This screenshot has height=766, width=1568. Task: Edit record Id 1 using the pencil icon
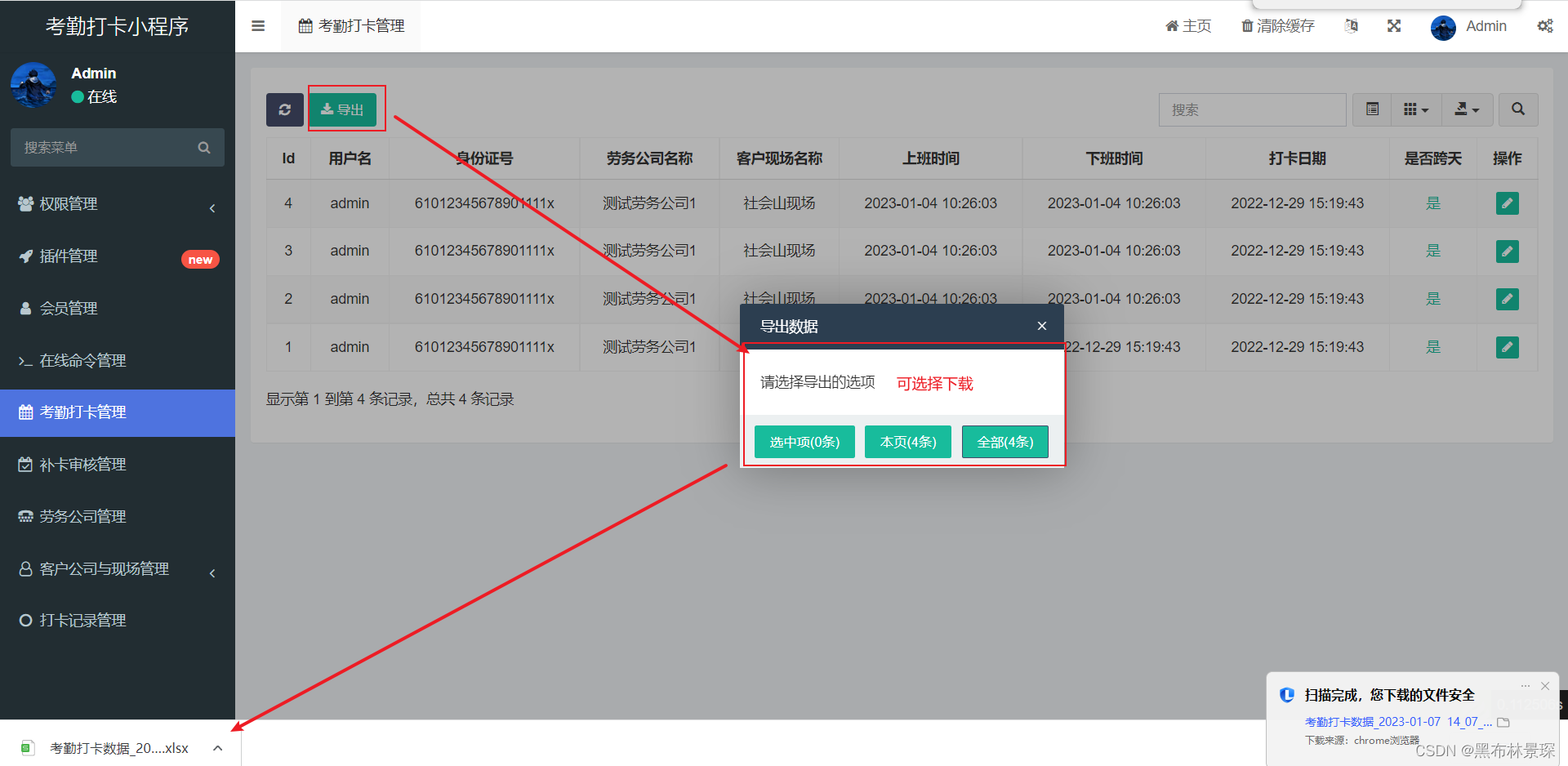point(1507,346)
